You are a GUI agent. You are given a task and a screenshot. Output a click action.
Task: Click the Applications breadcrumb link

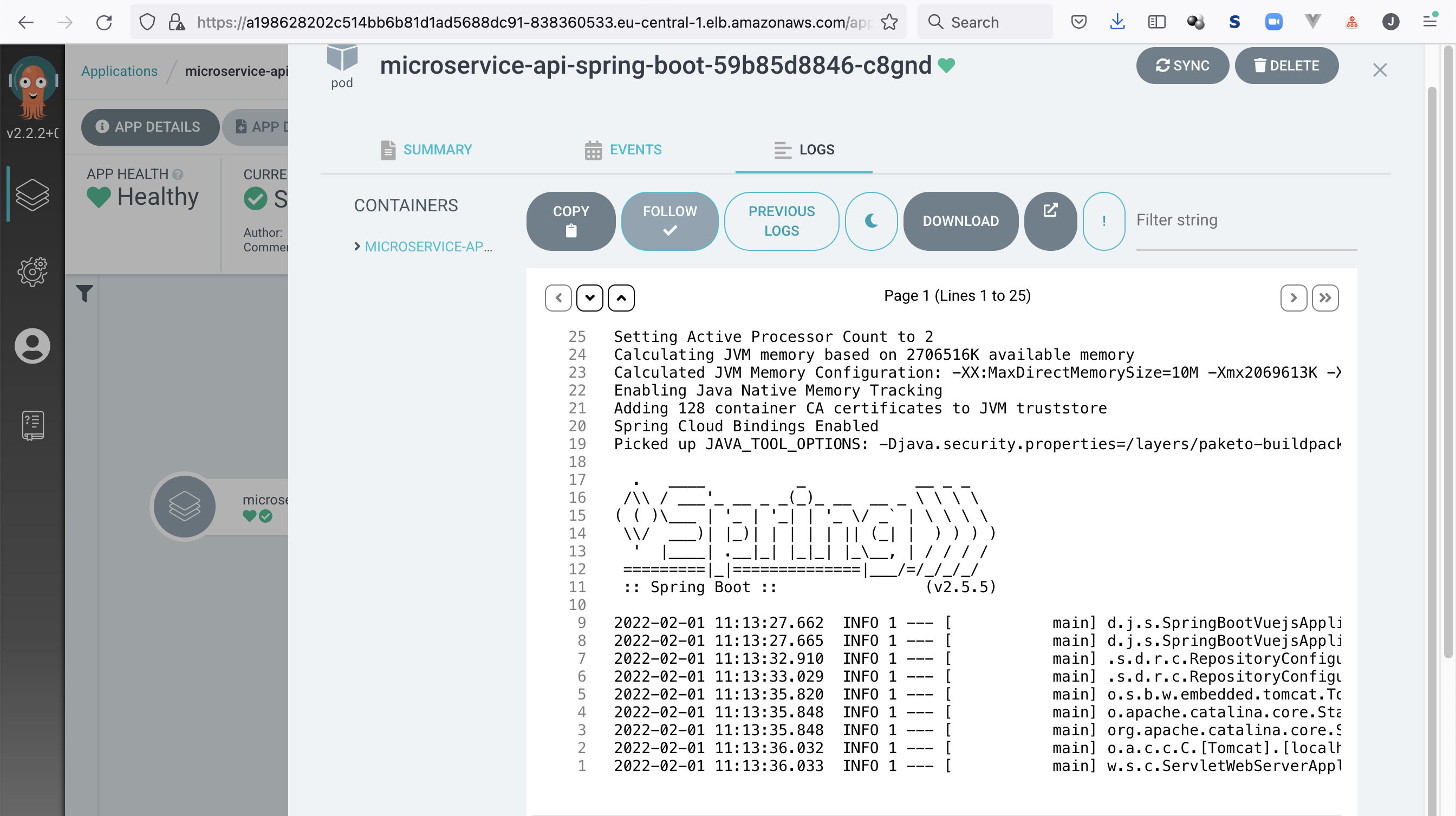(119, 72)
